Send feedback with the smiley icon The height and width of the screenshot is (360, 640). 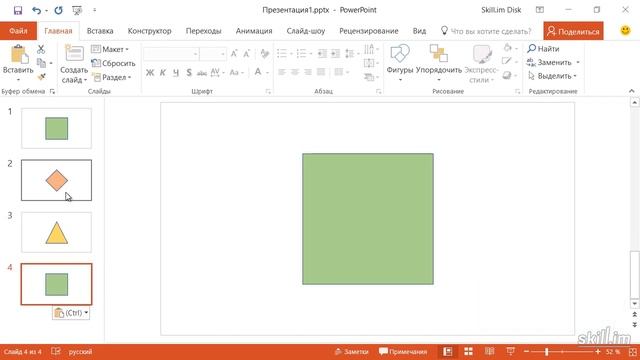[x=625, y=31]
